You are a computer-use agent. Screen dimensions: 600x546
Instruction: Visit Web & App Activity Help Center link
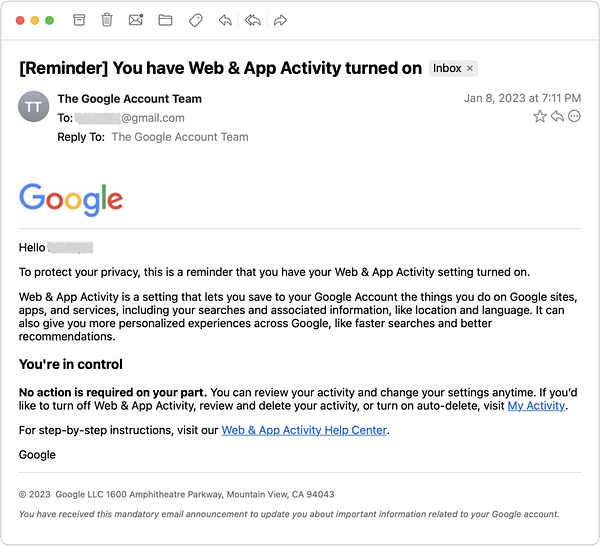pyautogui.click(x=304, y=430)
